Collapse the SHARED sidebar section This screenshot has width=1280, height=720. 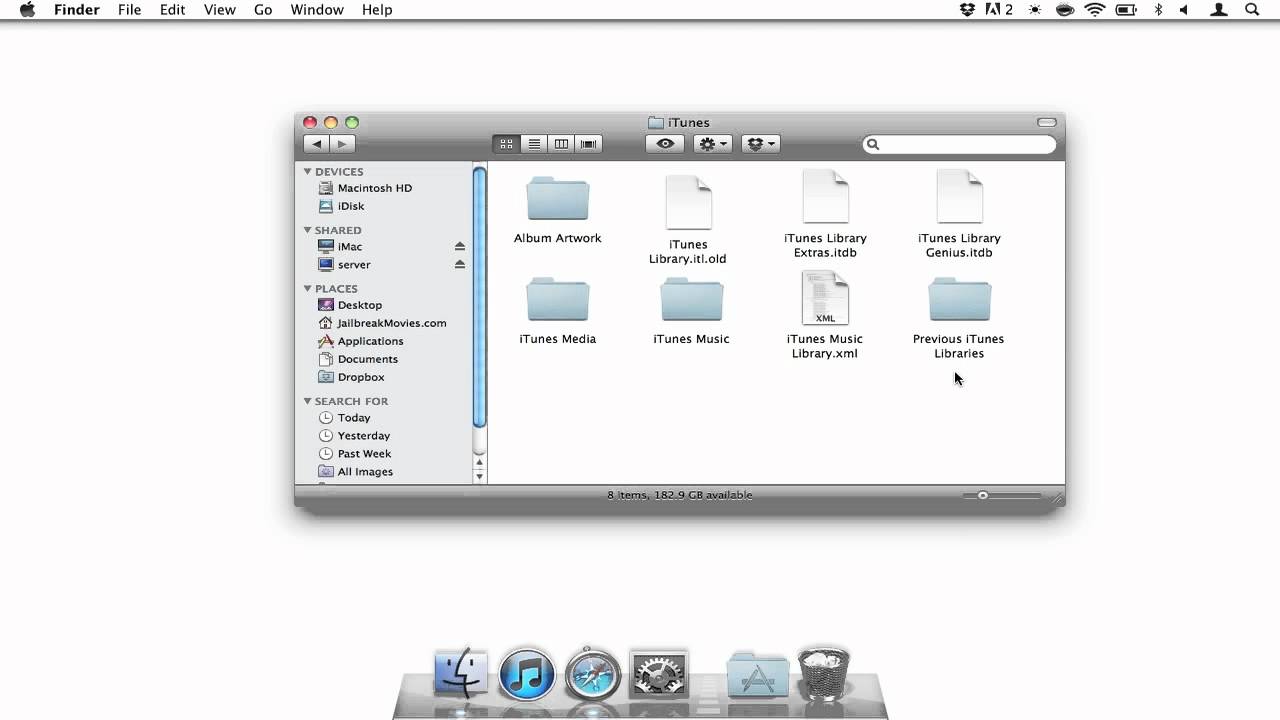[308, 230]
